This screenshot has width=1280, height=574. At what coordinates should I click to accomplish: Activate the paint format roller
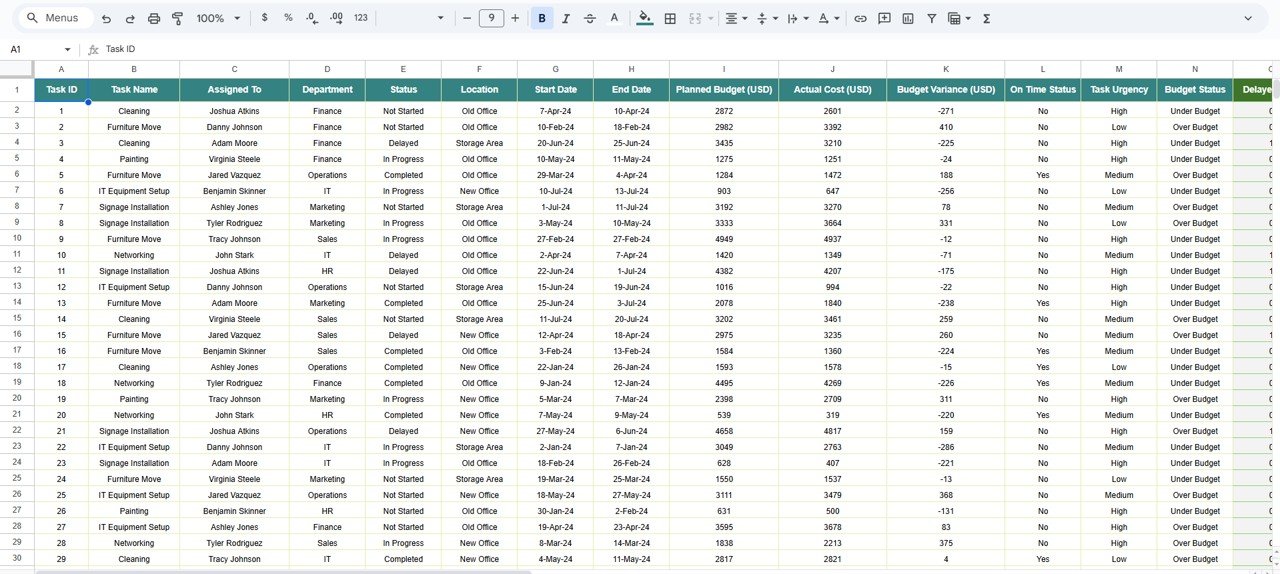click(x=178, y=18)
